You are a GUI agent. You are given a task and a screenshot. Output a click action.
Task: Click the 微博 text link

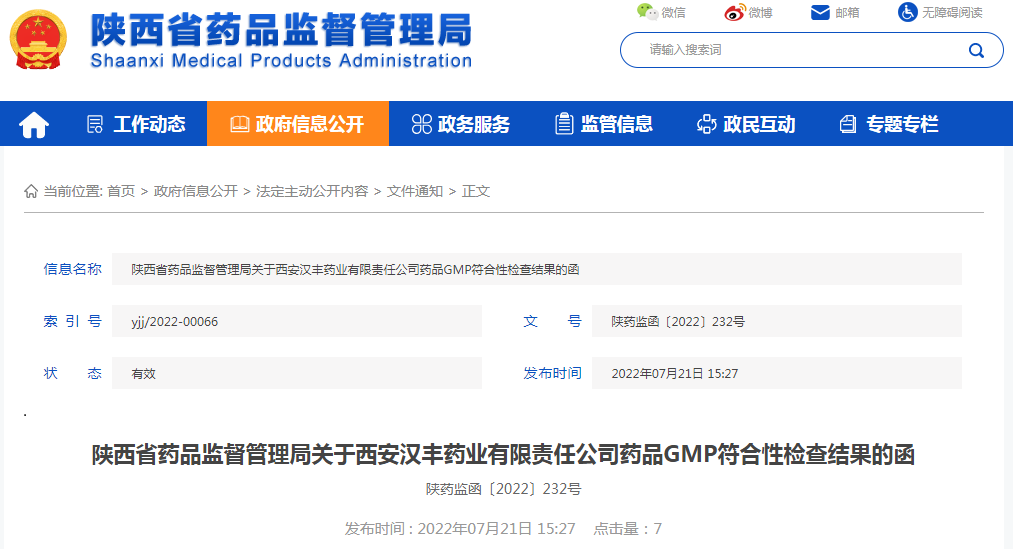pyautogui.click(x=760, y=13)
